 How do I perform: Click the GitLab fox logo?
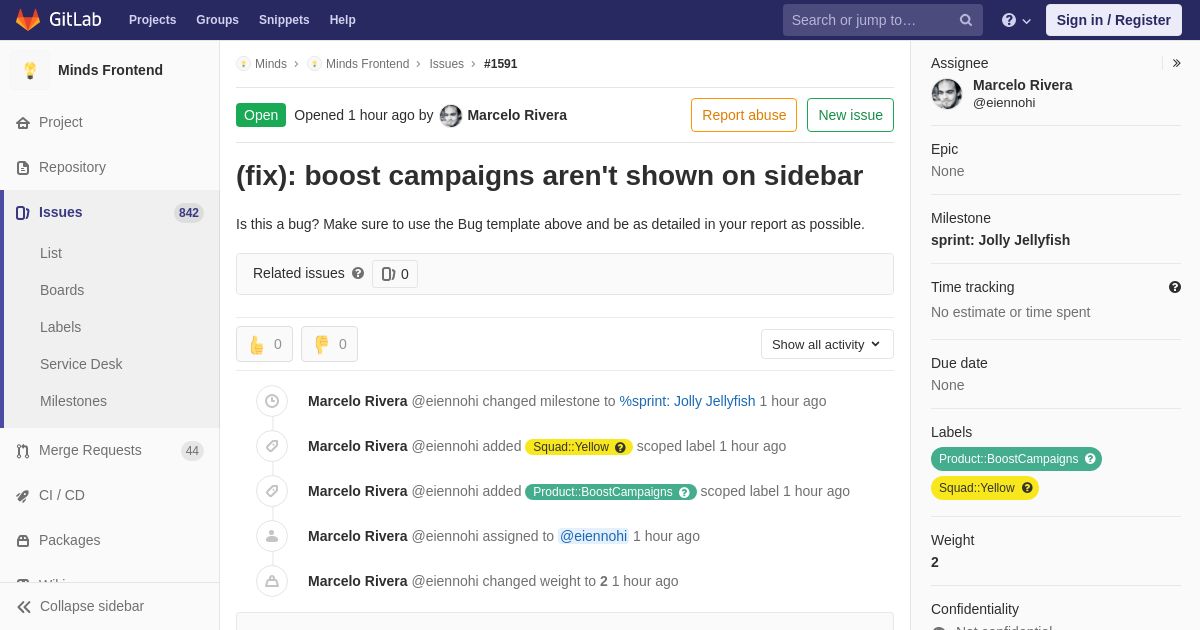[28, 20]
